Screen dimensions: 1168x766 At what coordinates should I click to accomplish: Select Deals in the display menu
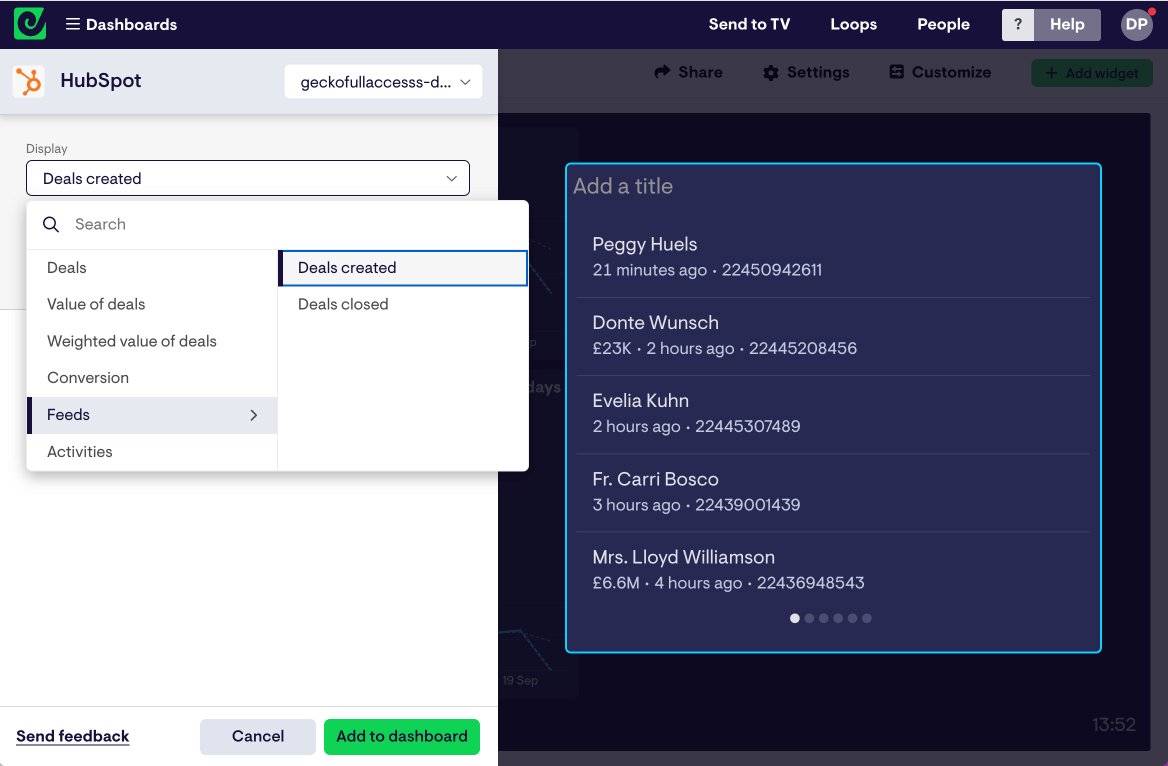(x=152, y=268)
